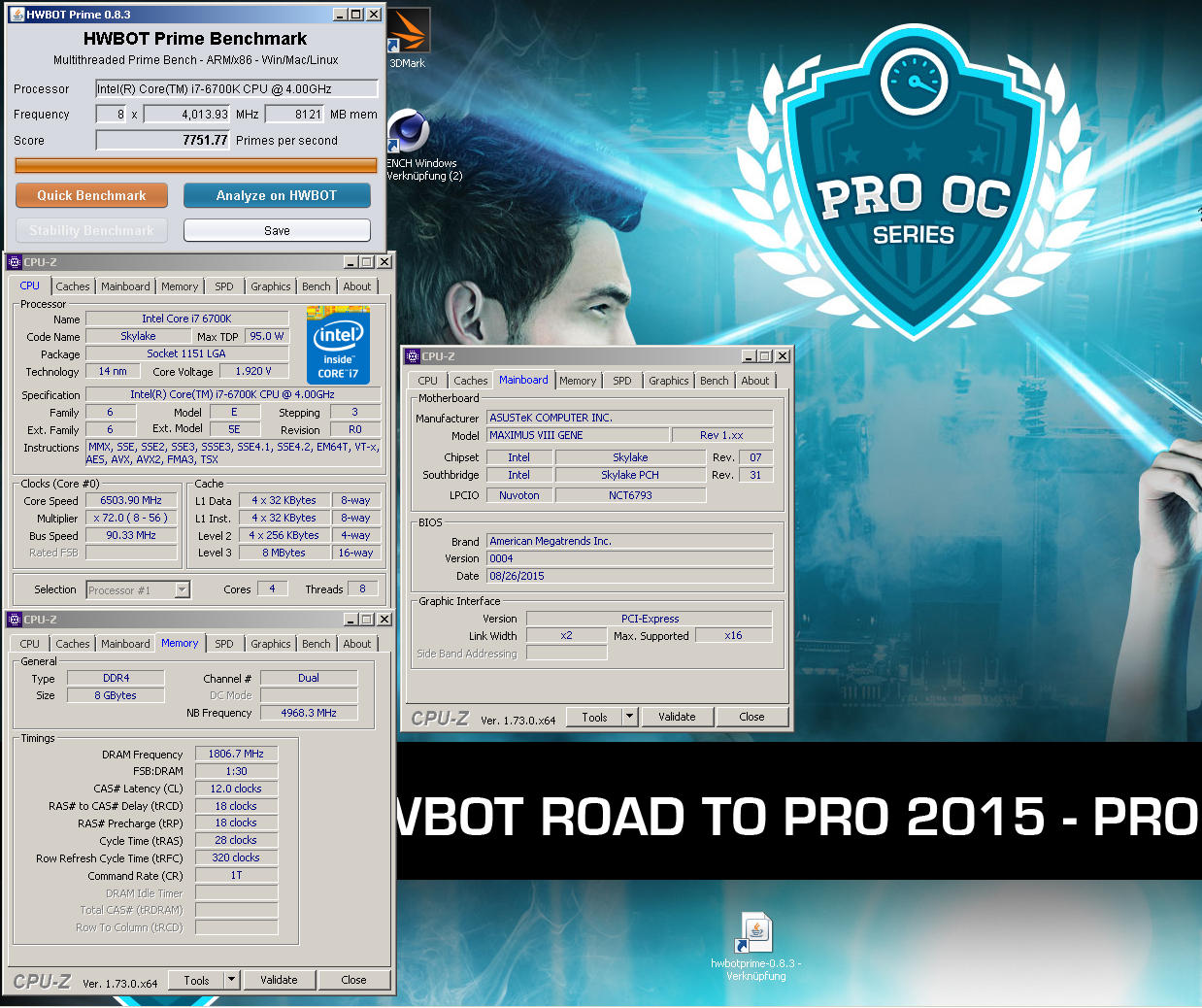This screenshot has height=1008, width=1202.
Task: Expand the Tools dropdown arrow in CPU-Z Mainboard window
Action: tap(630, 717)
